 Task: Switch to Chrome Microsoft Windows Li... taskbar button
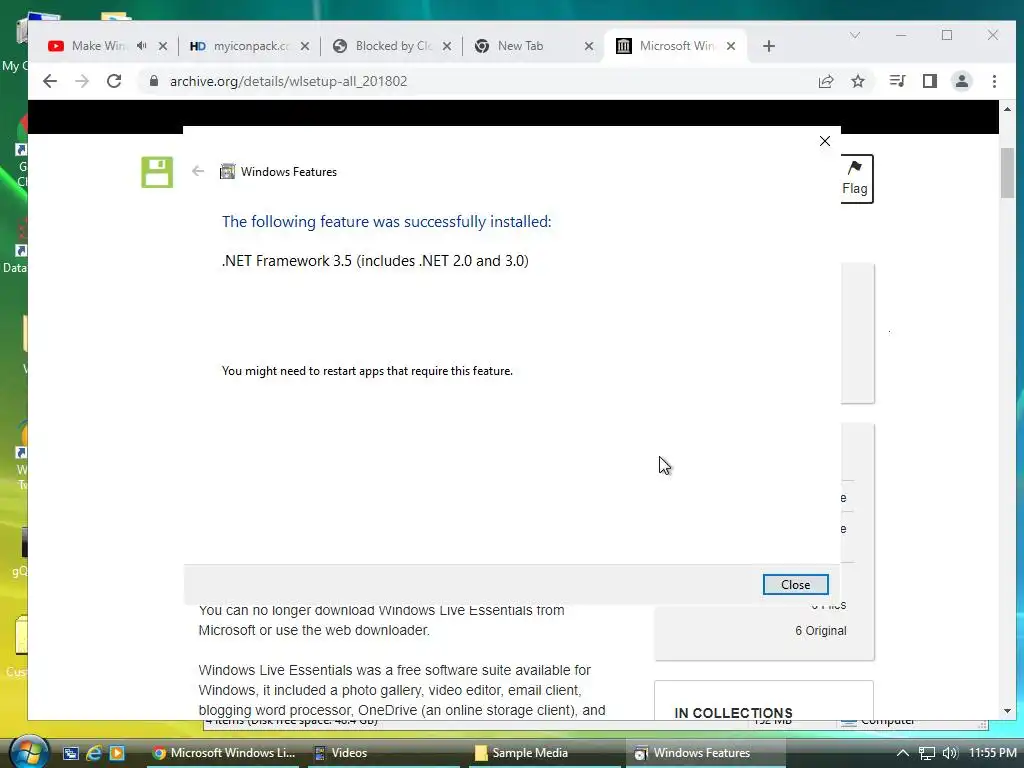click(x=223, y=753)
